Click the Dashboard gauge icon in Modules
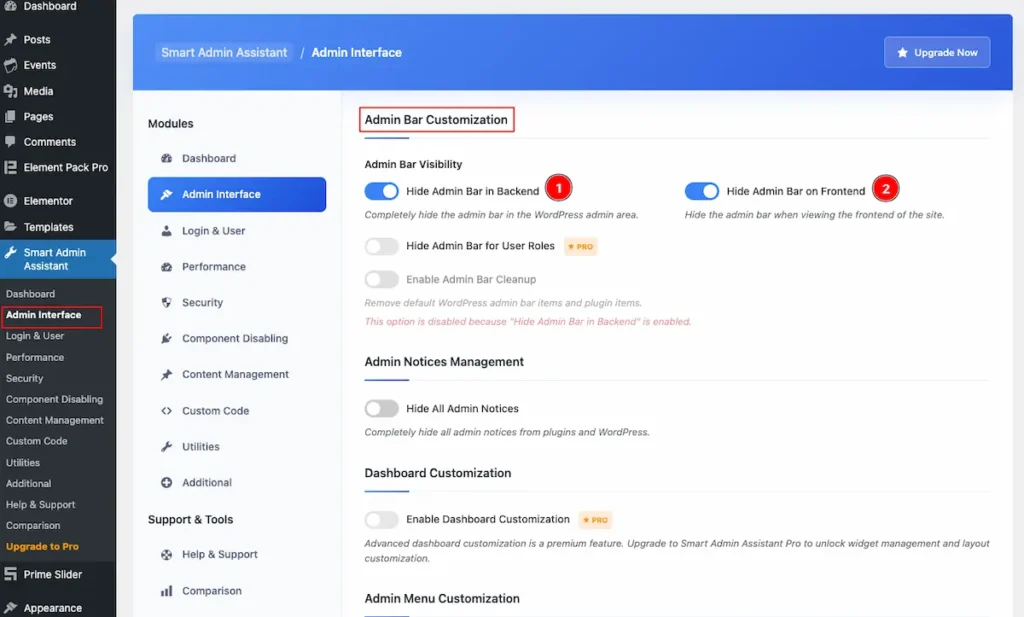The height and width of the screenshot is (617, 1024). point(167,158)
